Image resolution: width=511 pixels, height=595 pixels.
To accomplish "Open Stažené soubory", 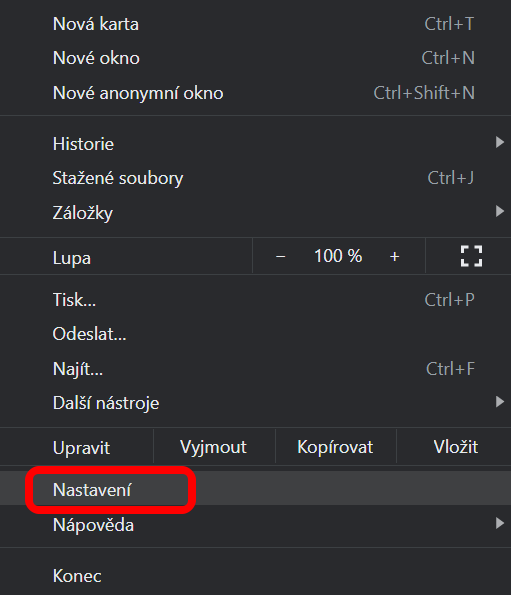I will click(255, 178).
